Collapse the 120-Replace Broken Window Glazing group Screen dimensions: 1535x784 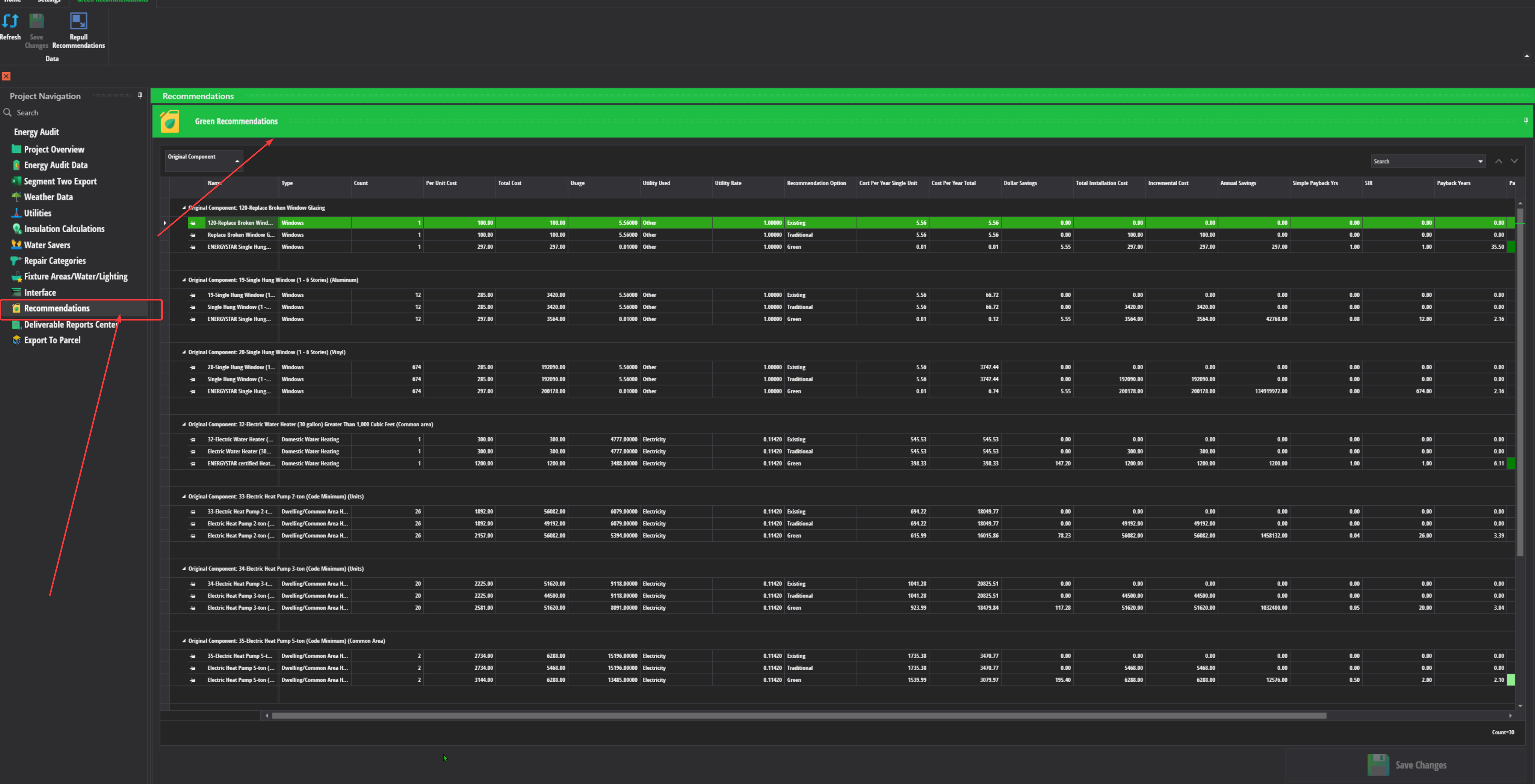click(183, 207)
